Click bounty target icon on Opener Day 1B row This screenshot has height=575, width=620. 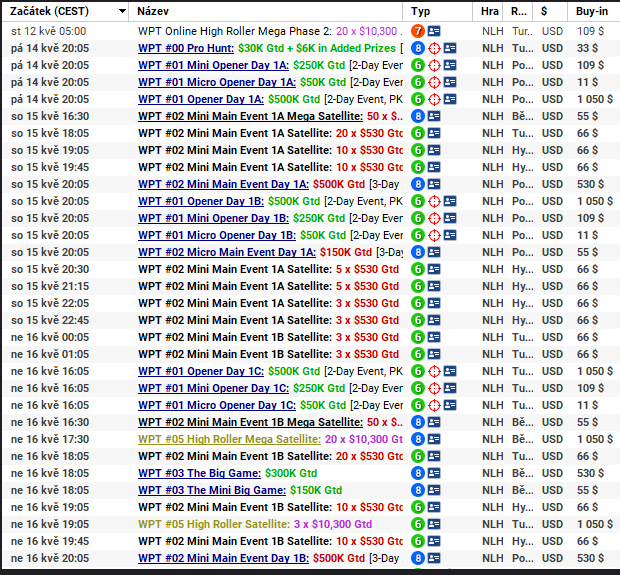click(x=434, y=201)
